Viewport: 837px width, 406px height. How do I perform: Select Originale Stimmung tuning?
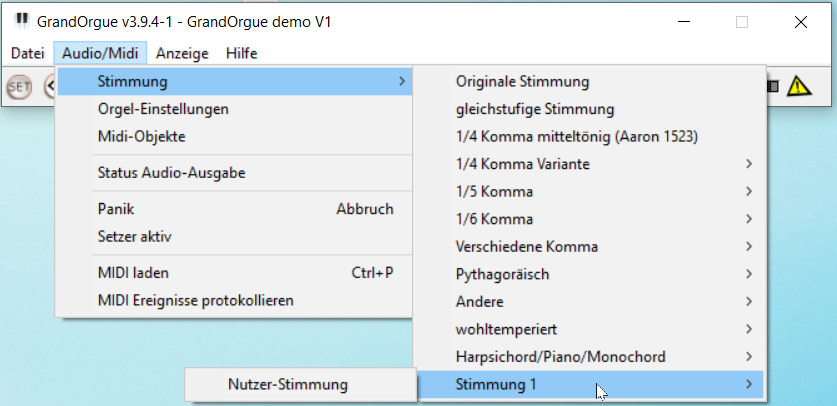pyautogui.click(x=522, y=81)
